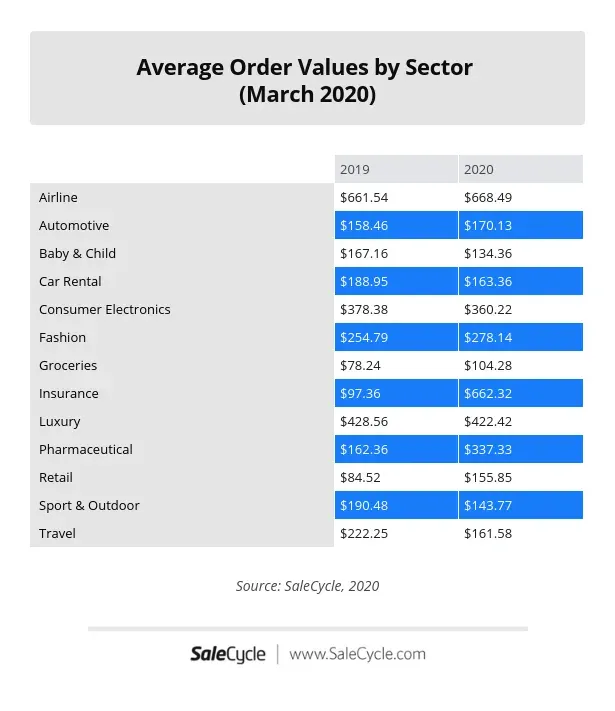The image size is (615, 711).
Task: Click the Source: SaleCycle, 2020 caption
Action: 308,586
